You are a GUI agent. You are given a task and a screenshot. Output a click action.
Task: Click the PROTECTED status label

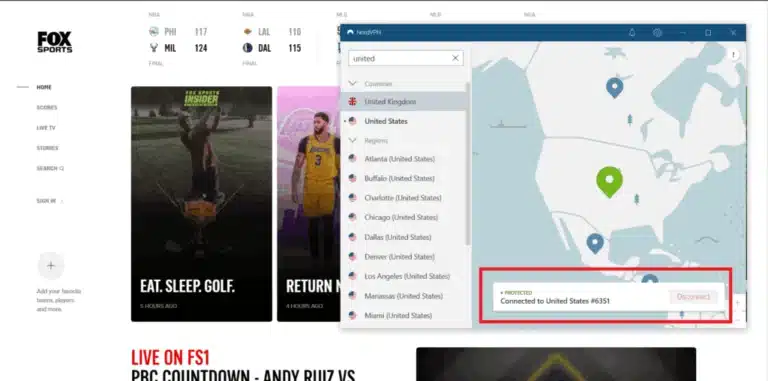(x=517, y=292)
